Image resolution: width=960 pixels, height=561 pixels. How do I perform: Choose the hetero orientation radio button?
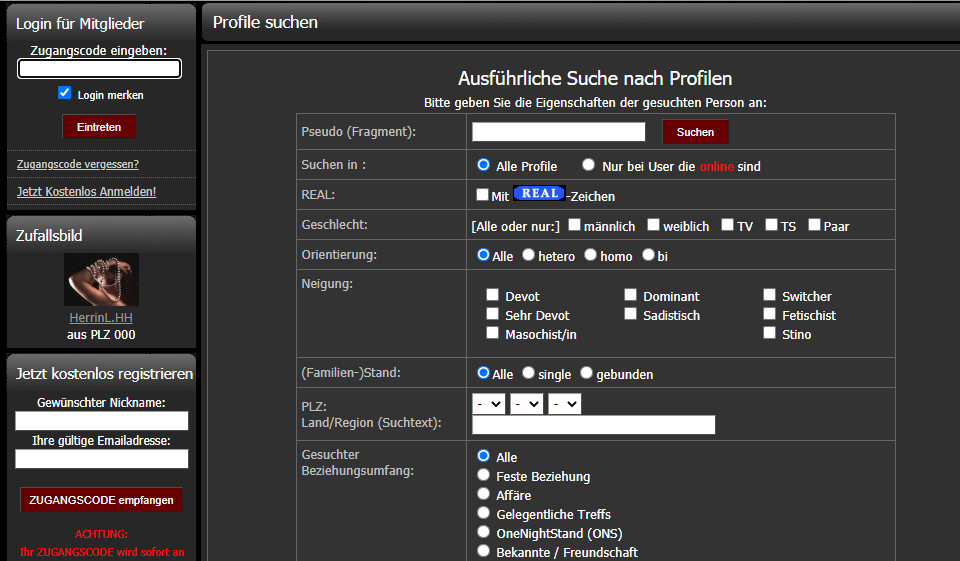pyautogui.click(x=528, y=255)
